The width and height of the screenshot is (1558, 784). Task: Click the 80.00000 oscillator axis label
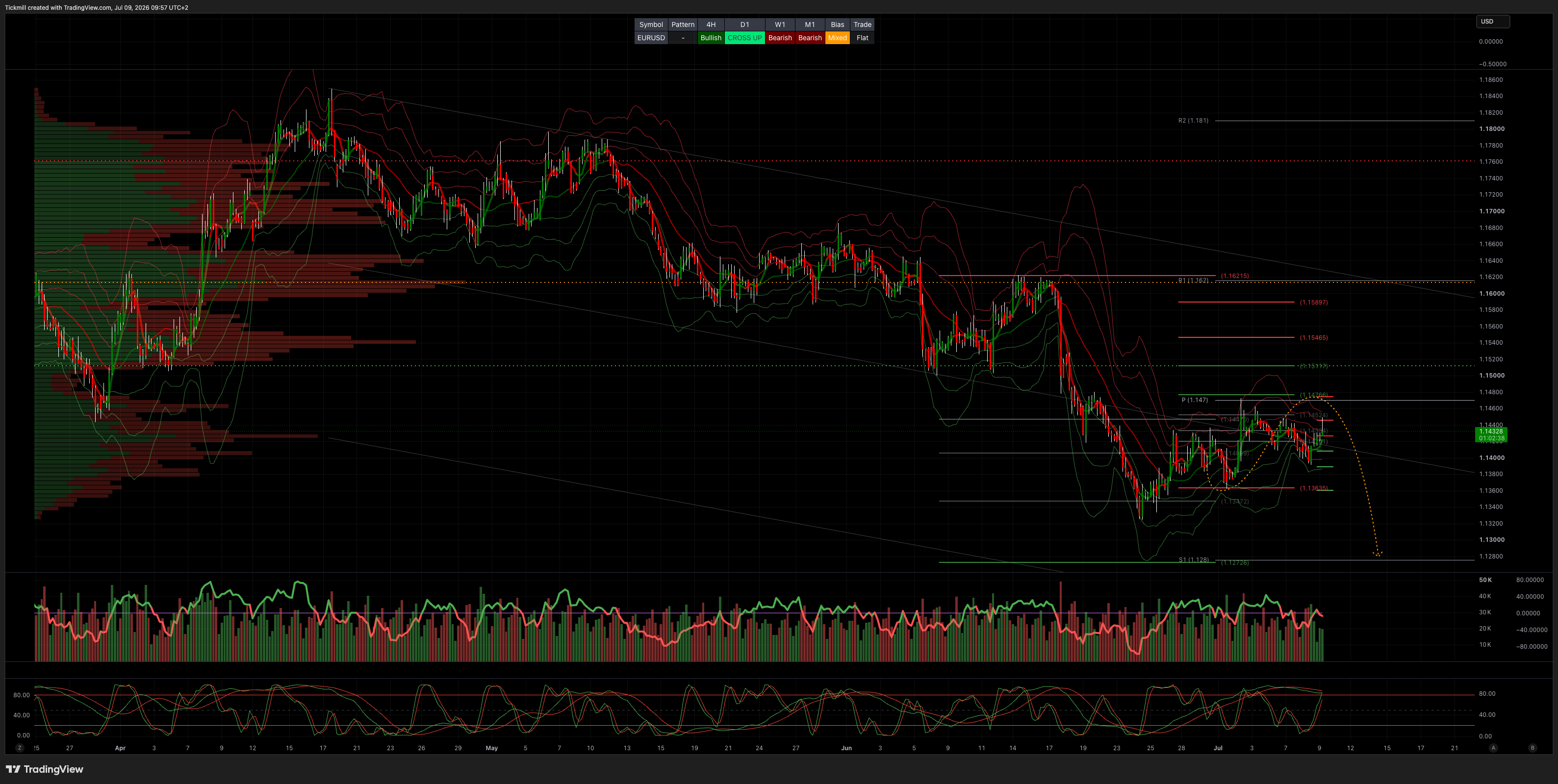[x=1530, y=581]
